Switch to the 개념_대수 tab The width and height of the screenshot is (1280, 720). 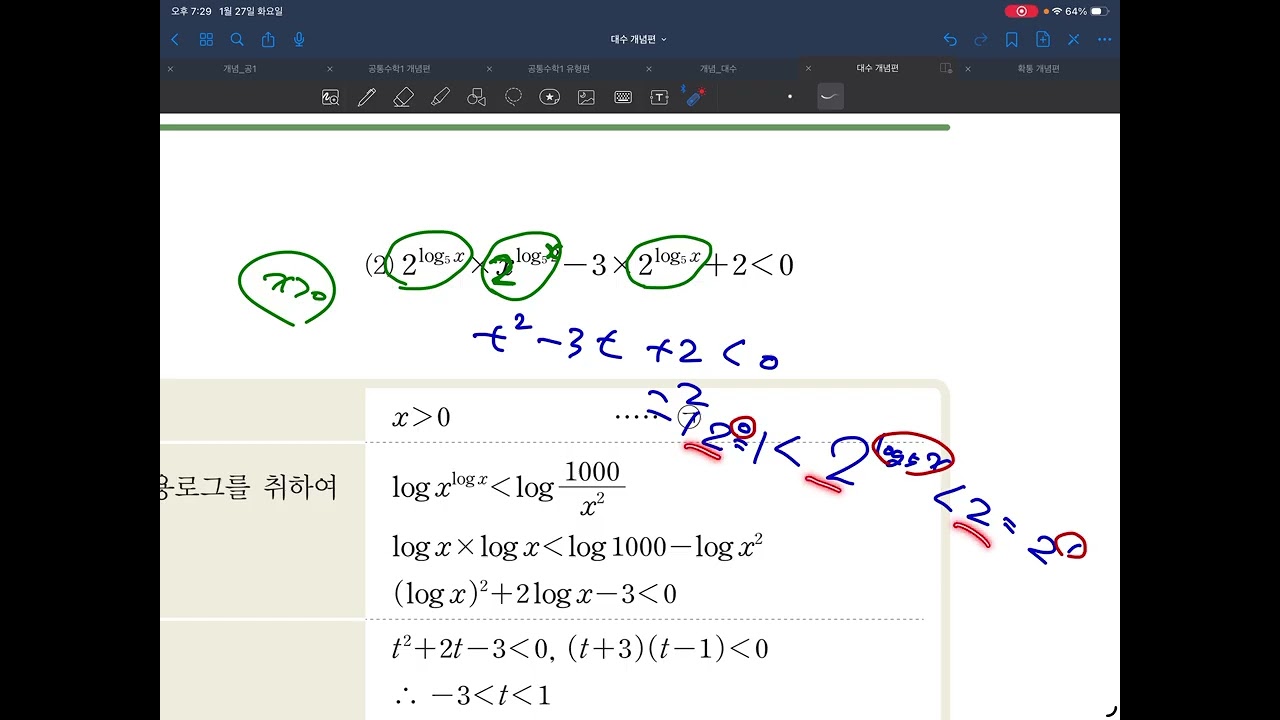pyautogui.click(x=718, y=69)
